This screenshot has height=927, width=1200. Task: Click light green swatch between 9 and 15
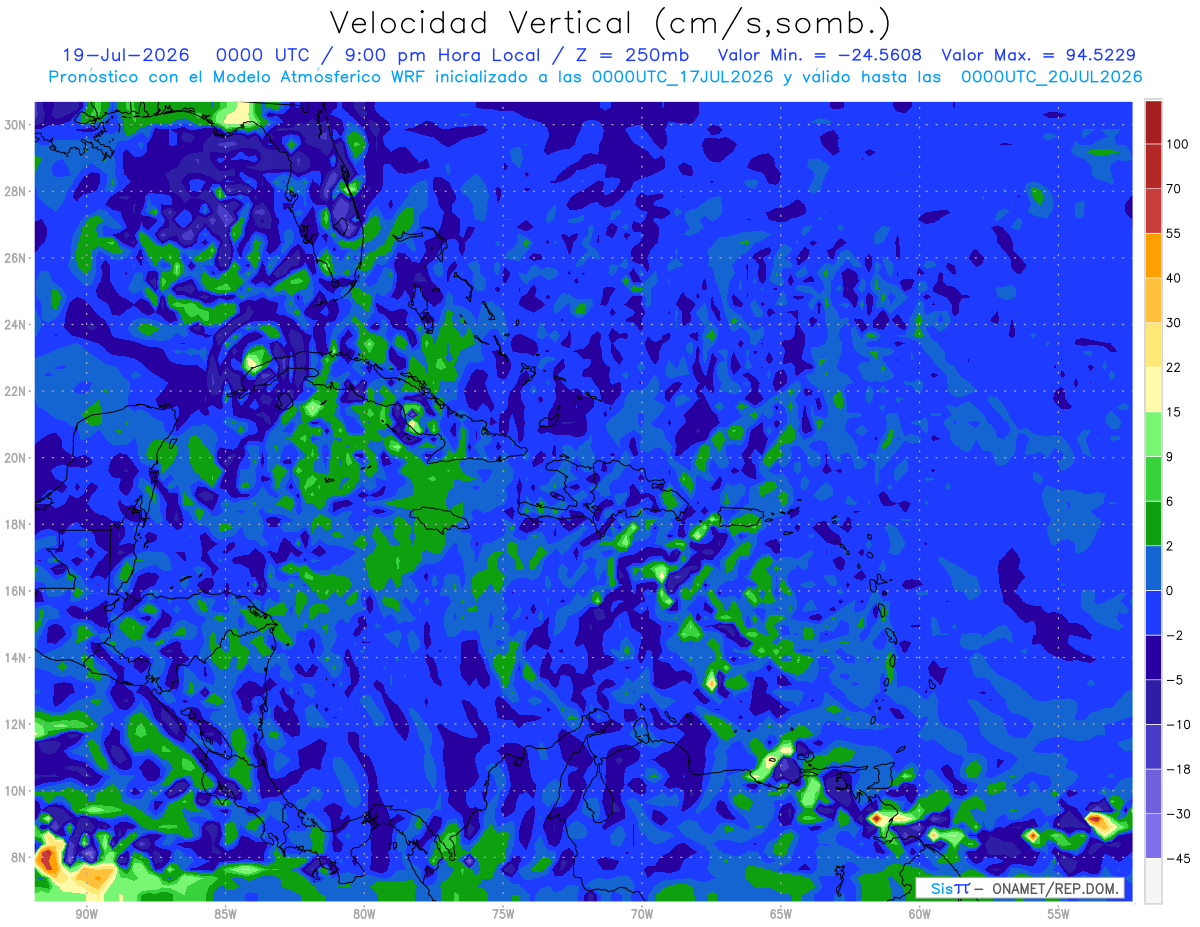pyautogui.click(x=1153, y=434)
